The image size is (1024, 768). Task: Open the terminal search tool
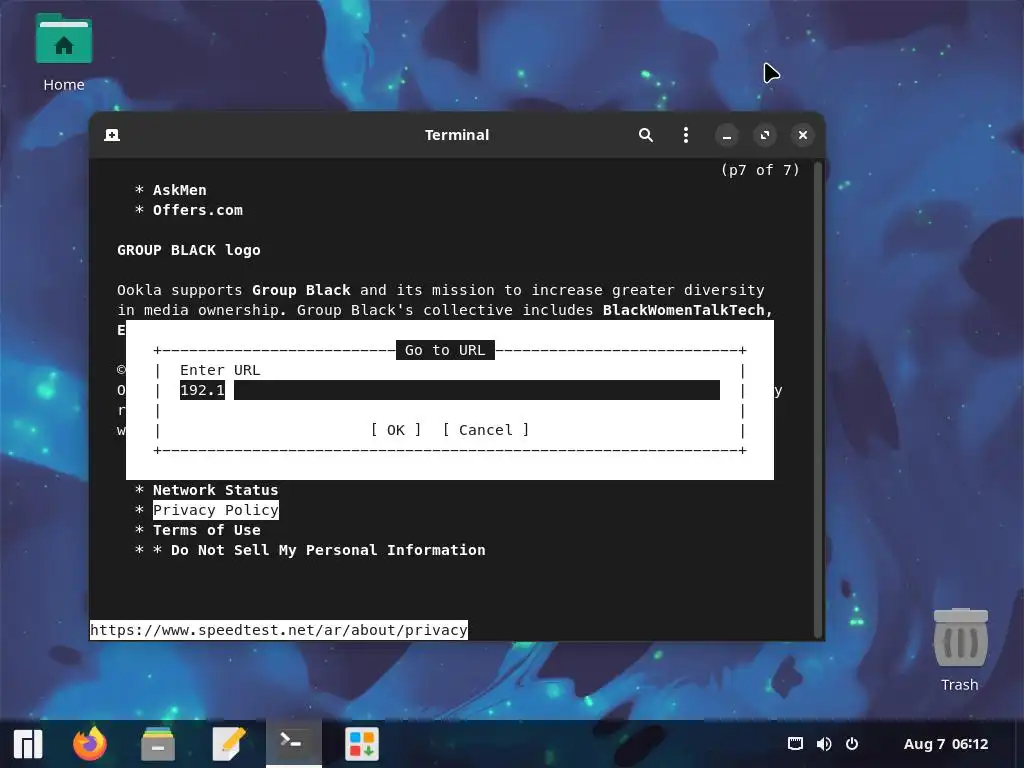(x=645, y=135)
